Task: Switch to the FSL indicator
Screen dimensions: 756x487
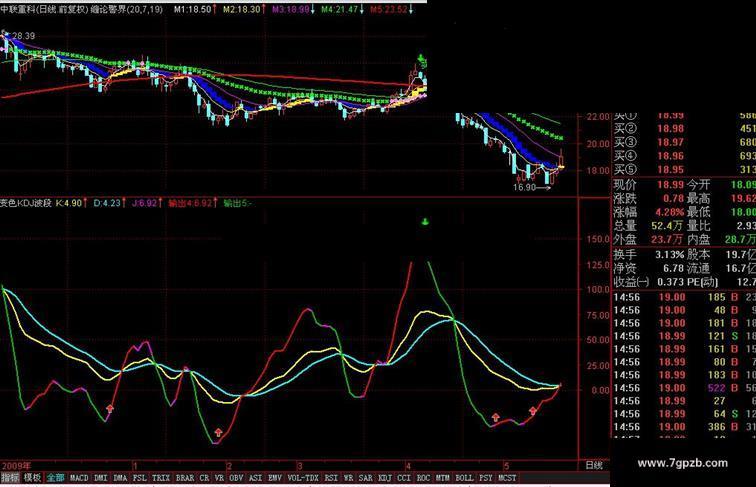Action: (x=139, y=478)
